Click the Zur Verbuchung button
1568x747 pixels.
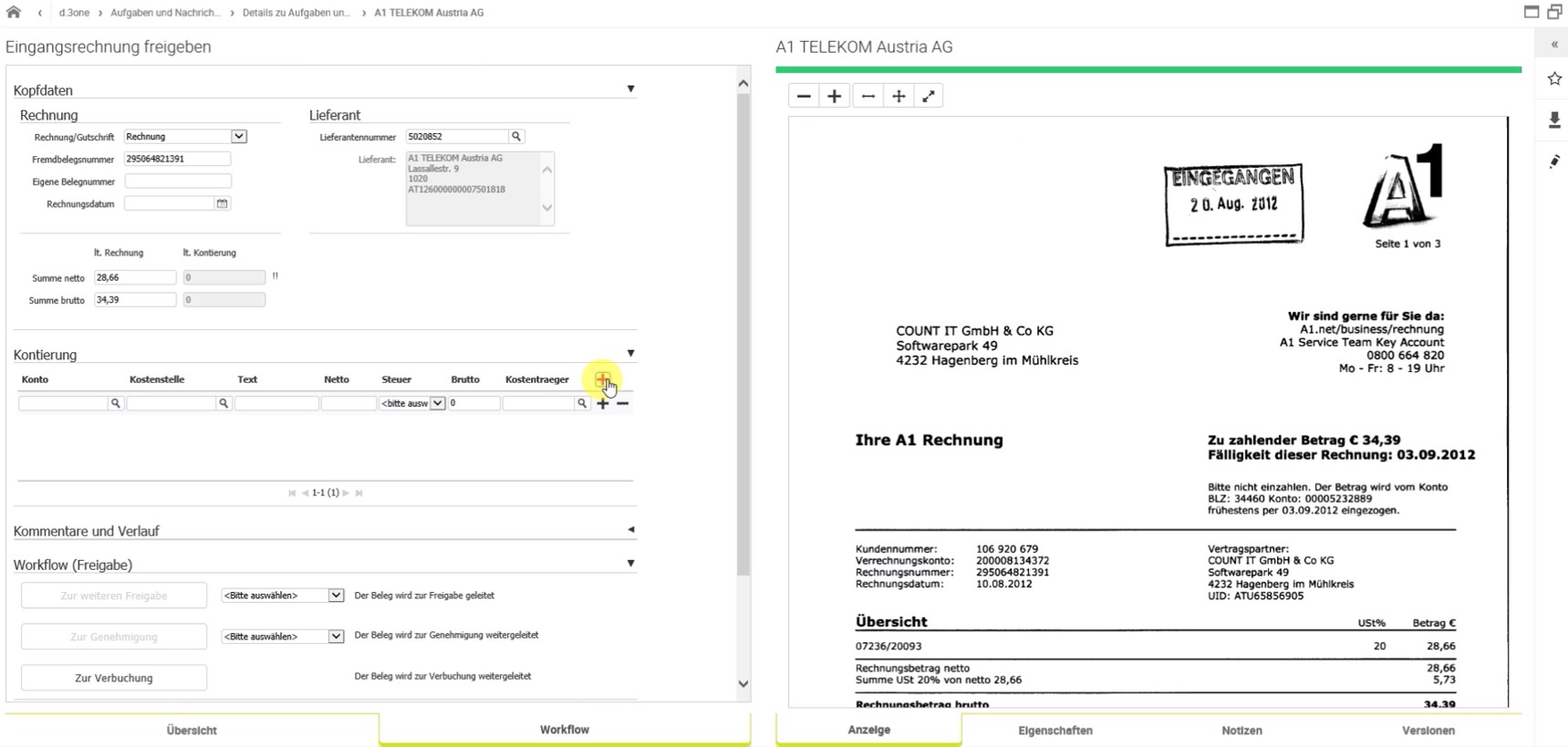(x=114, y=678)
